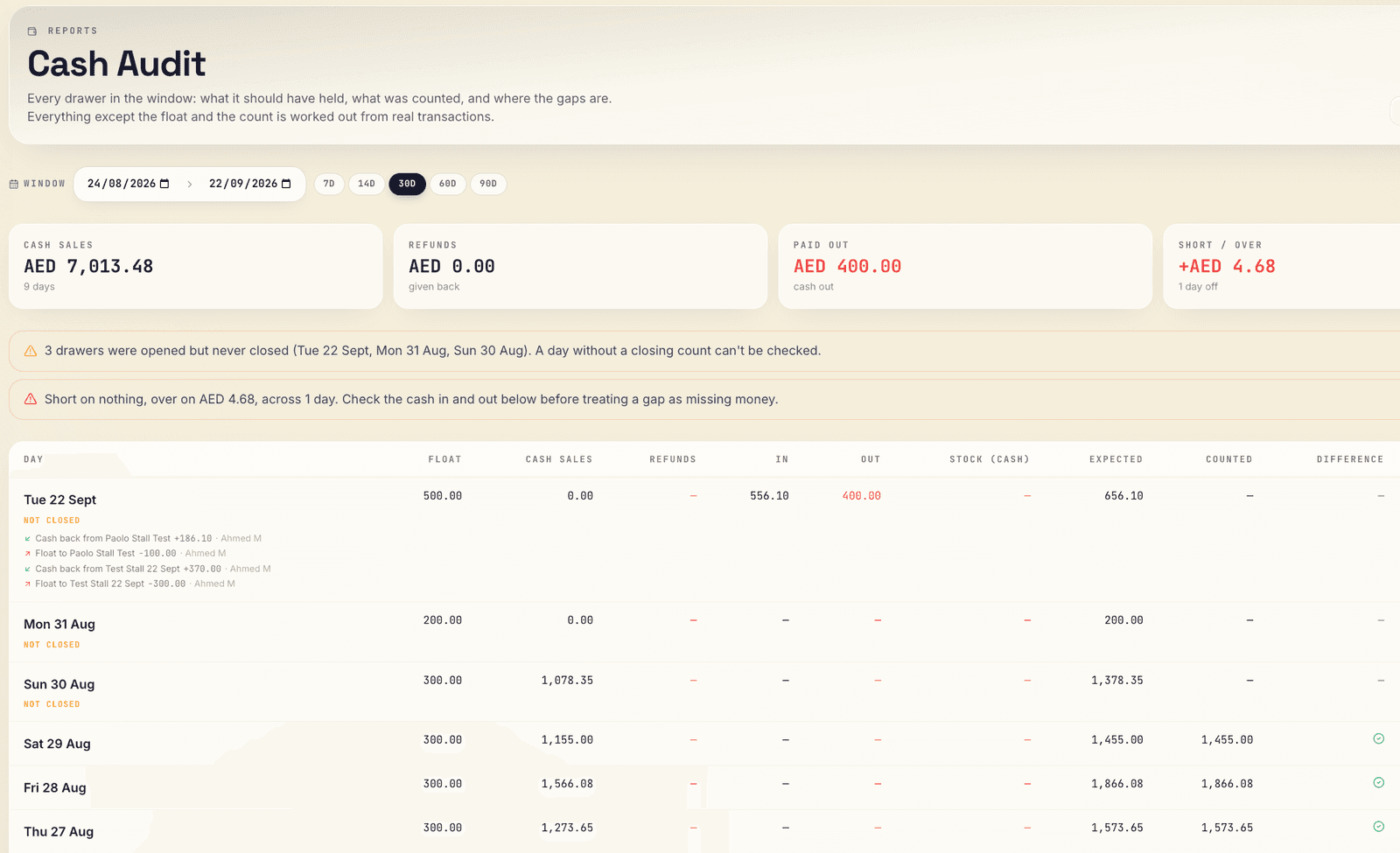Open the calendar picker icon in the 22/09/2026 field
Viewport: 1400px width, 853px height.
click(286, 184)
